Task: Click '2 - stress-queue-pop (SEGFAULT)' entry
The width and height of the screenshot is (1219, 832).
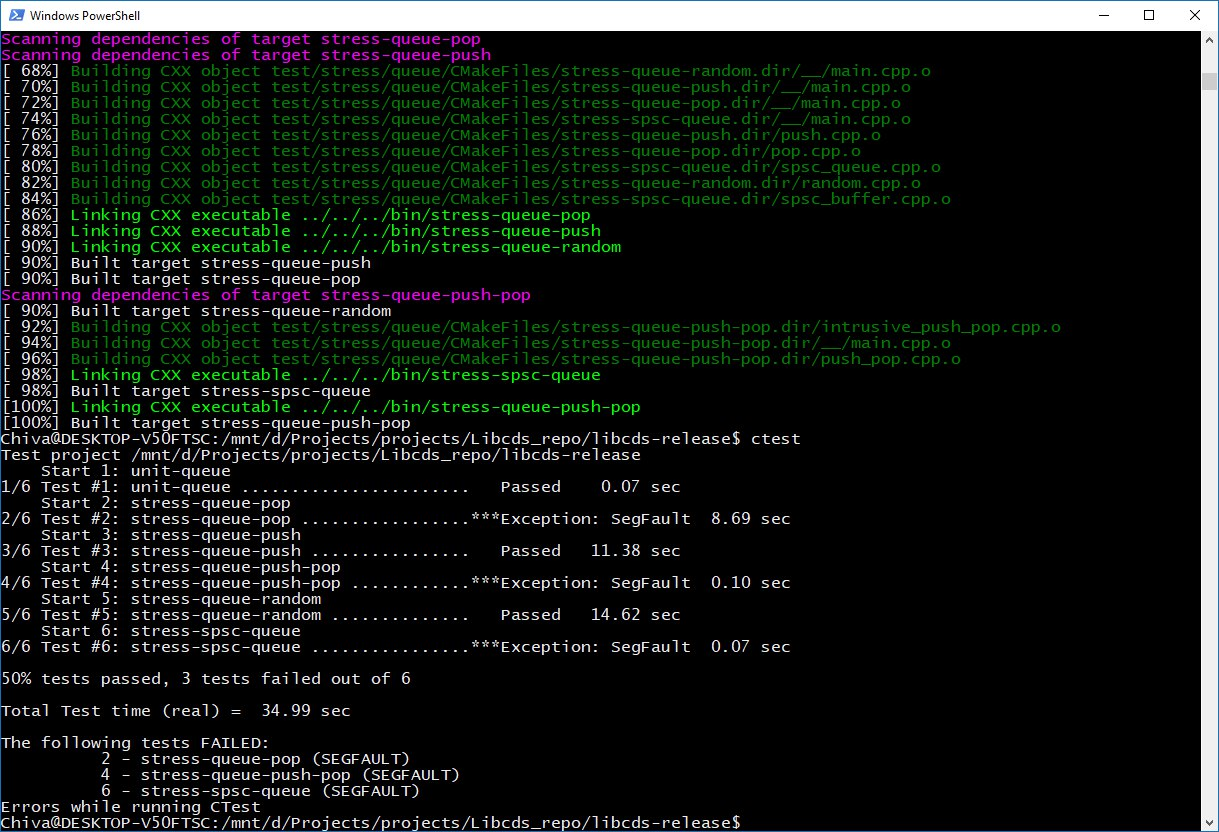Action: 256,759
